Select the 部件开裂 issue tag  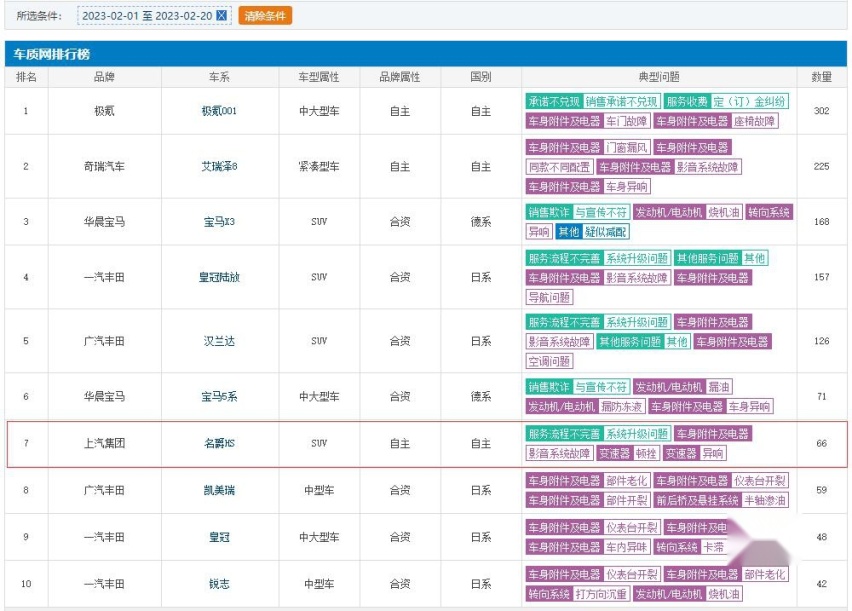click(x=627, y=500)
